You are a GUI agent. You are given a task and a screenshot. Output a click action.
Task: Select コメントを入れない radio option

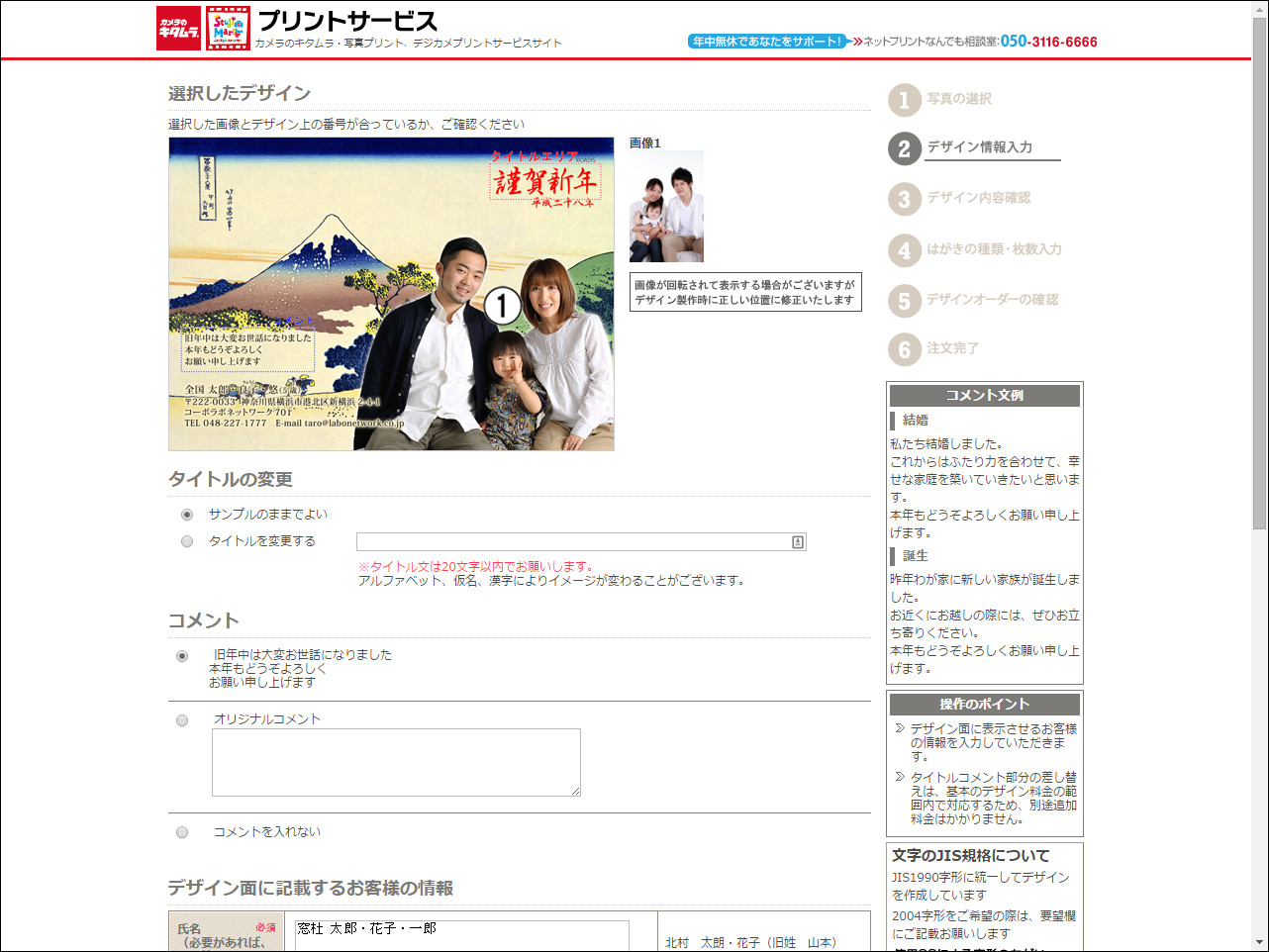181,832
